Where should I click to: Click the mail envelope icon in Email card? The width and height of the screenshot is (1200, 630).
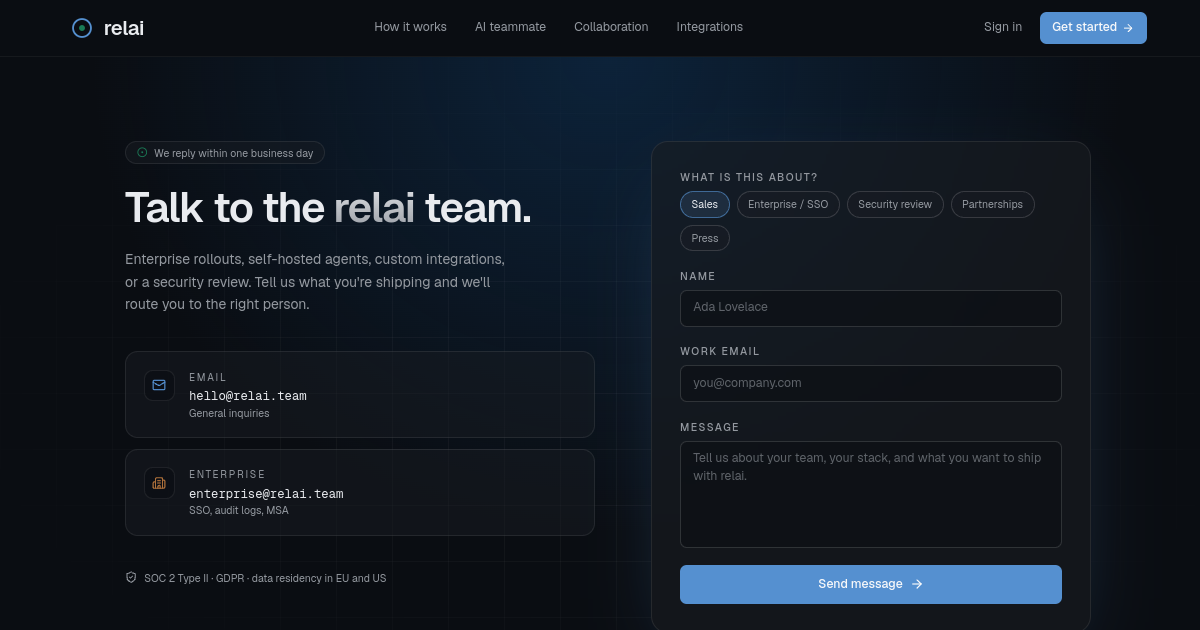point(159,385)
